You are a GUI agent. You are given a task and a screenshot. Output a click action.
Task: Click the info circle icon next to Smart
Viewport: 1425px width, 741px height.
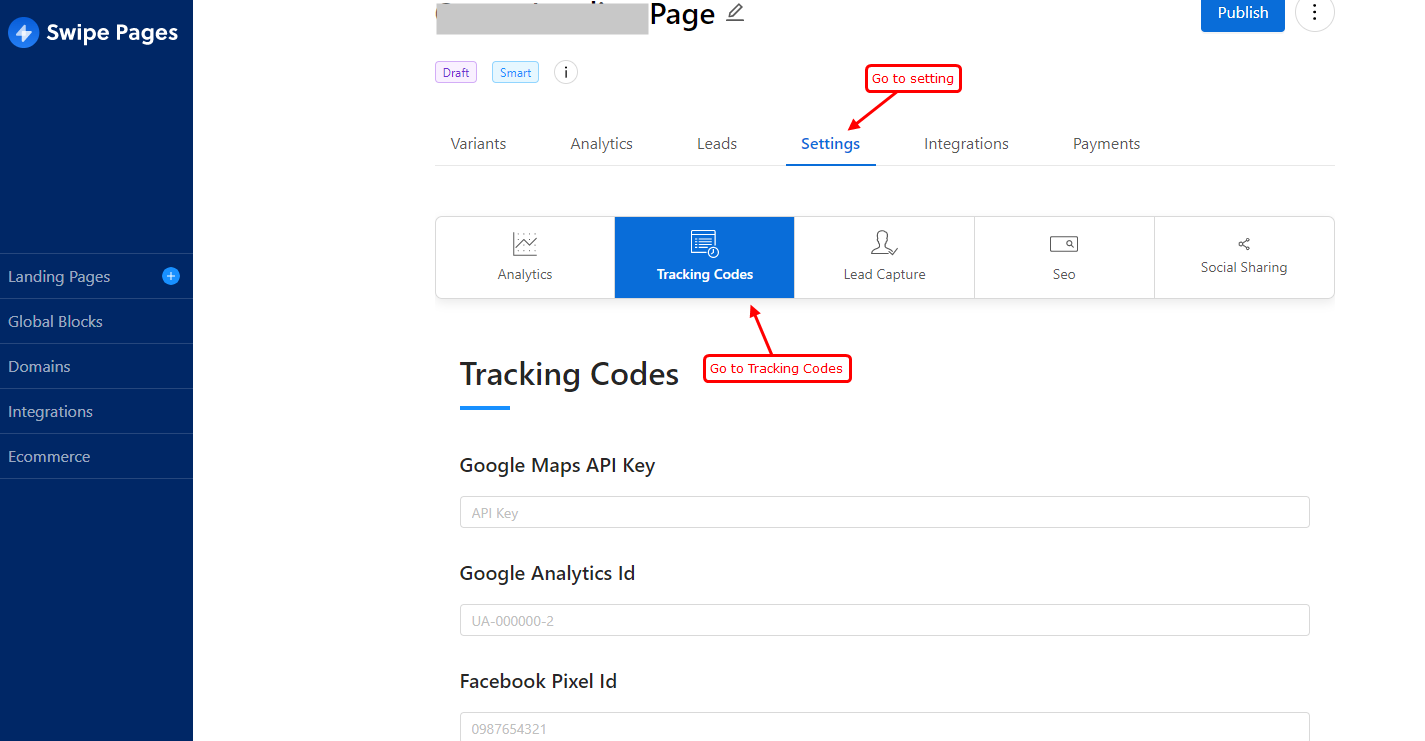(x=566, y=72)
